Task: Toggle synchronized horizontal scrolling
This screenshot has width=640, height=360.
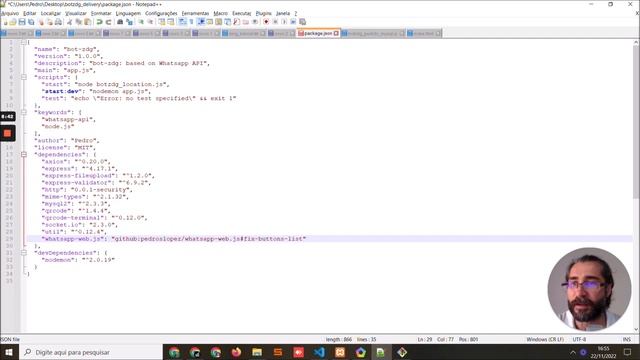Action: tap(171, 22)
